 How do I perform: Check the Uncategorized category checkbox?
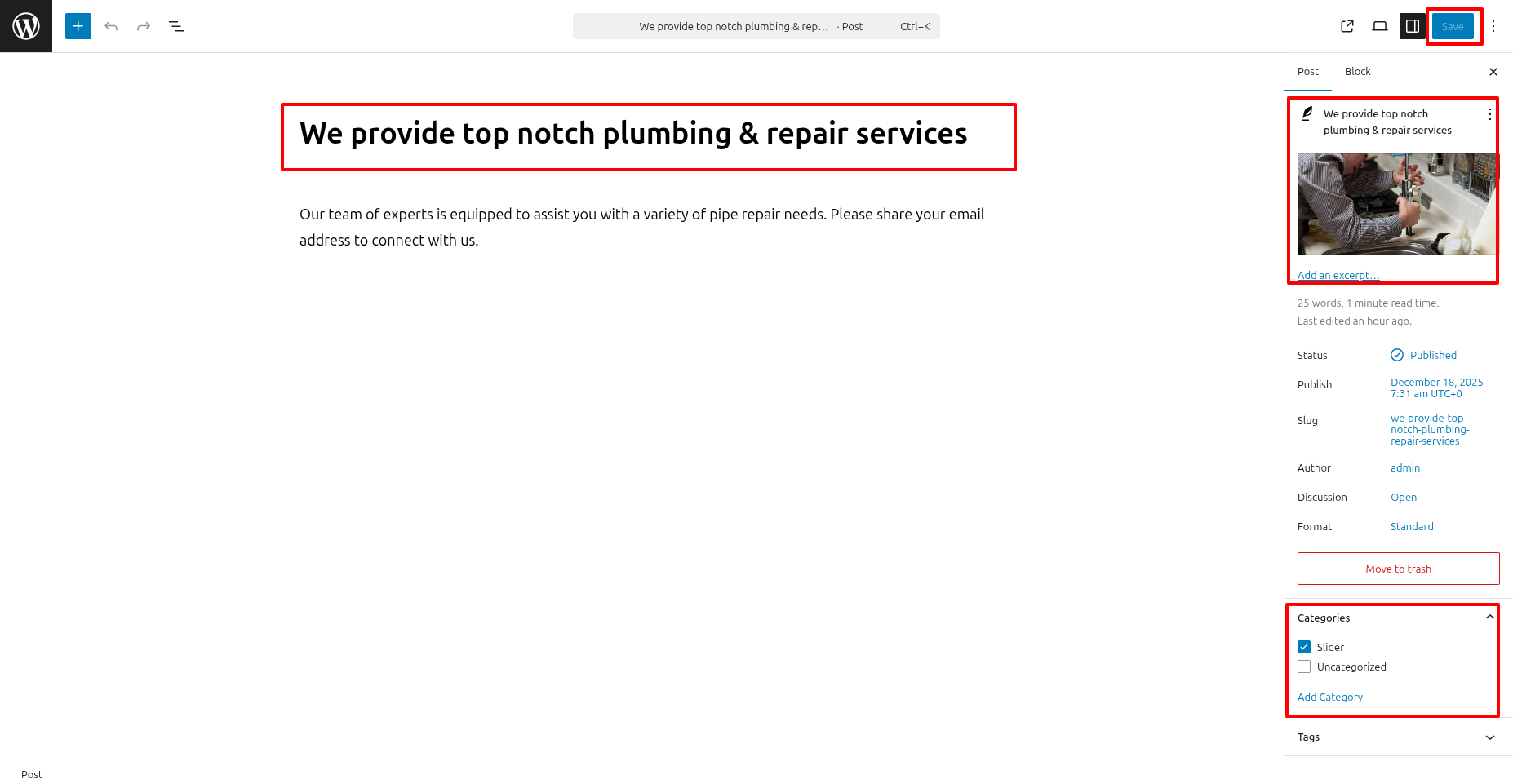click(x=1304, y=667)
